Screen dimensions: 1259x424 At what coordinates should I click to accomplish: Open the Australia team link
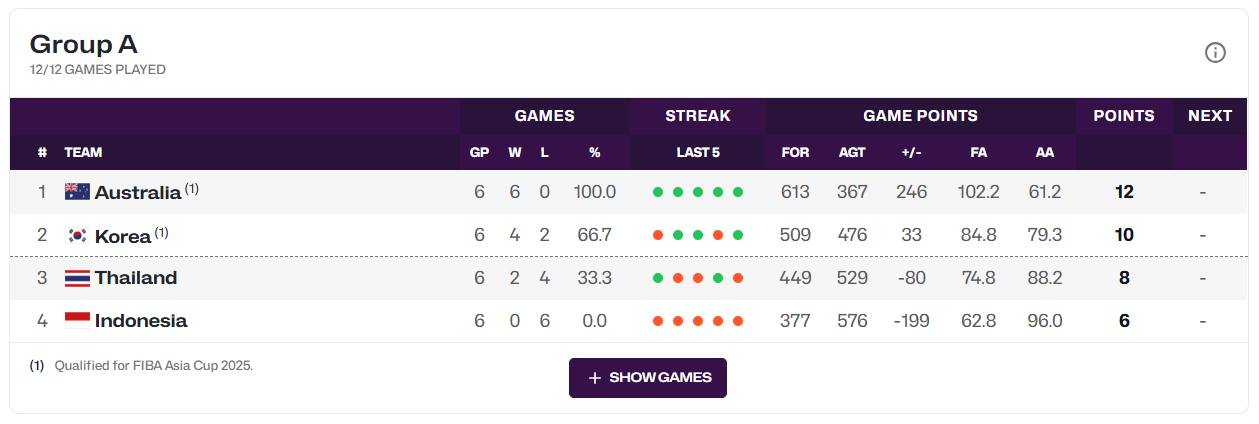click(x=138, y=192)
